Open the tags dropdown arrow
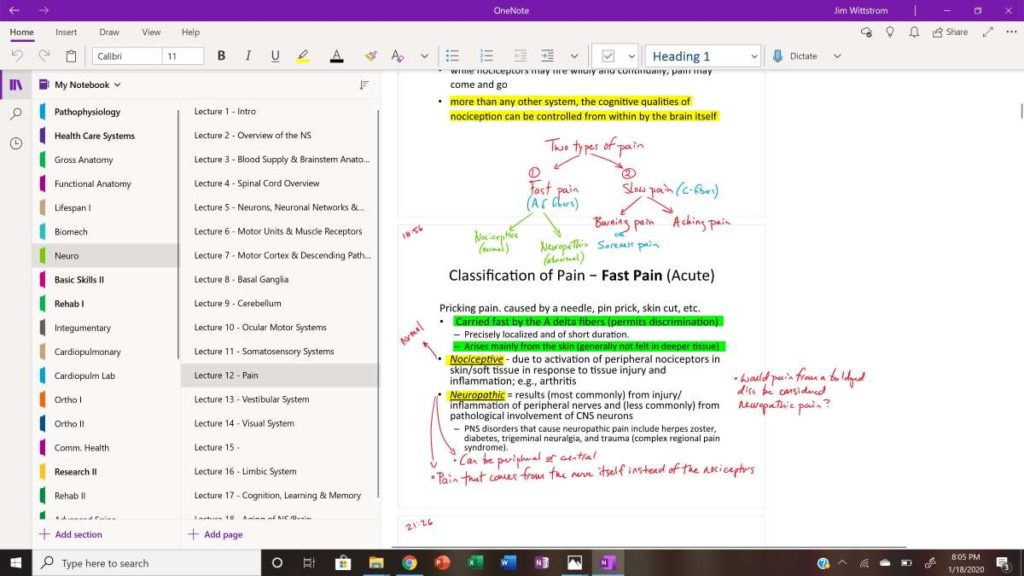This screenshot has width=1024, height=576. [632, 56]
